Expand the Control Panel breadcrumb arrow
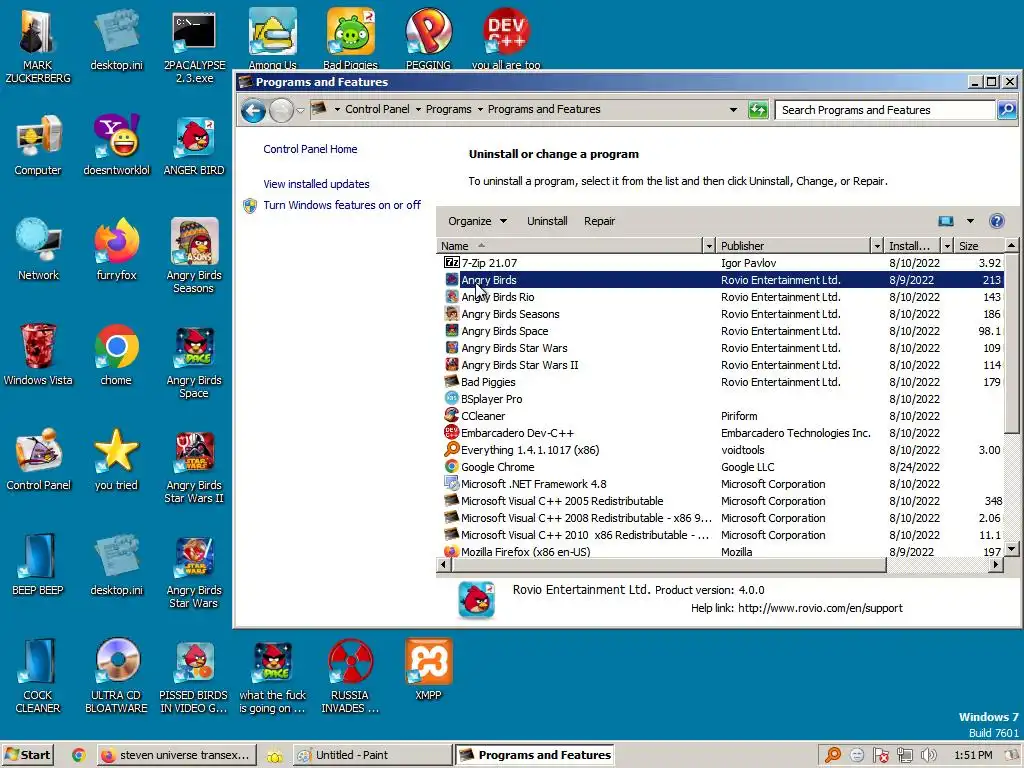 [x=419, y=110]
